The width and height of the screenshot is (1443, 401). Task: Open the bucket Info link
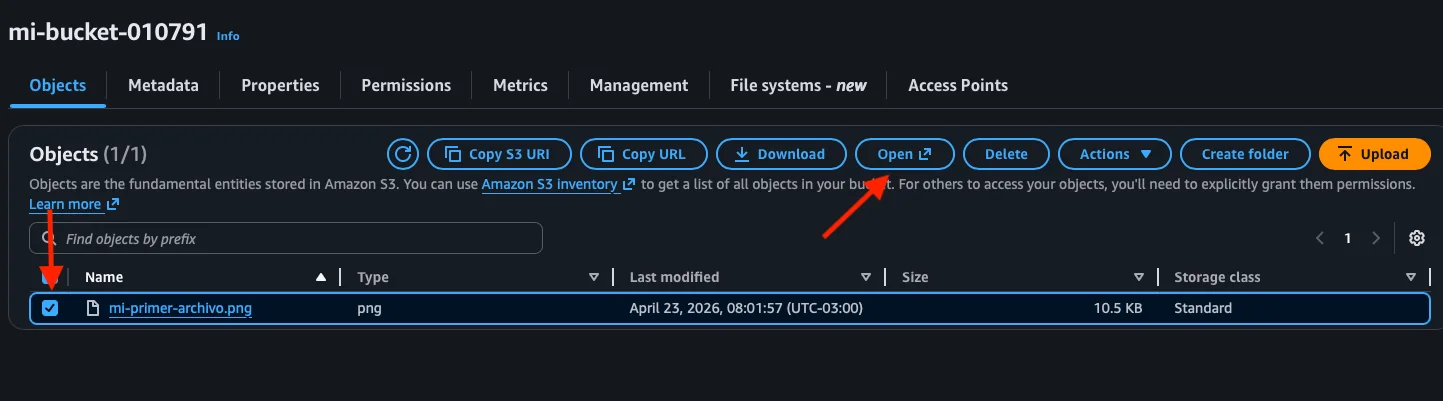228,36
